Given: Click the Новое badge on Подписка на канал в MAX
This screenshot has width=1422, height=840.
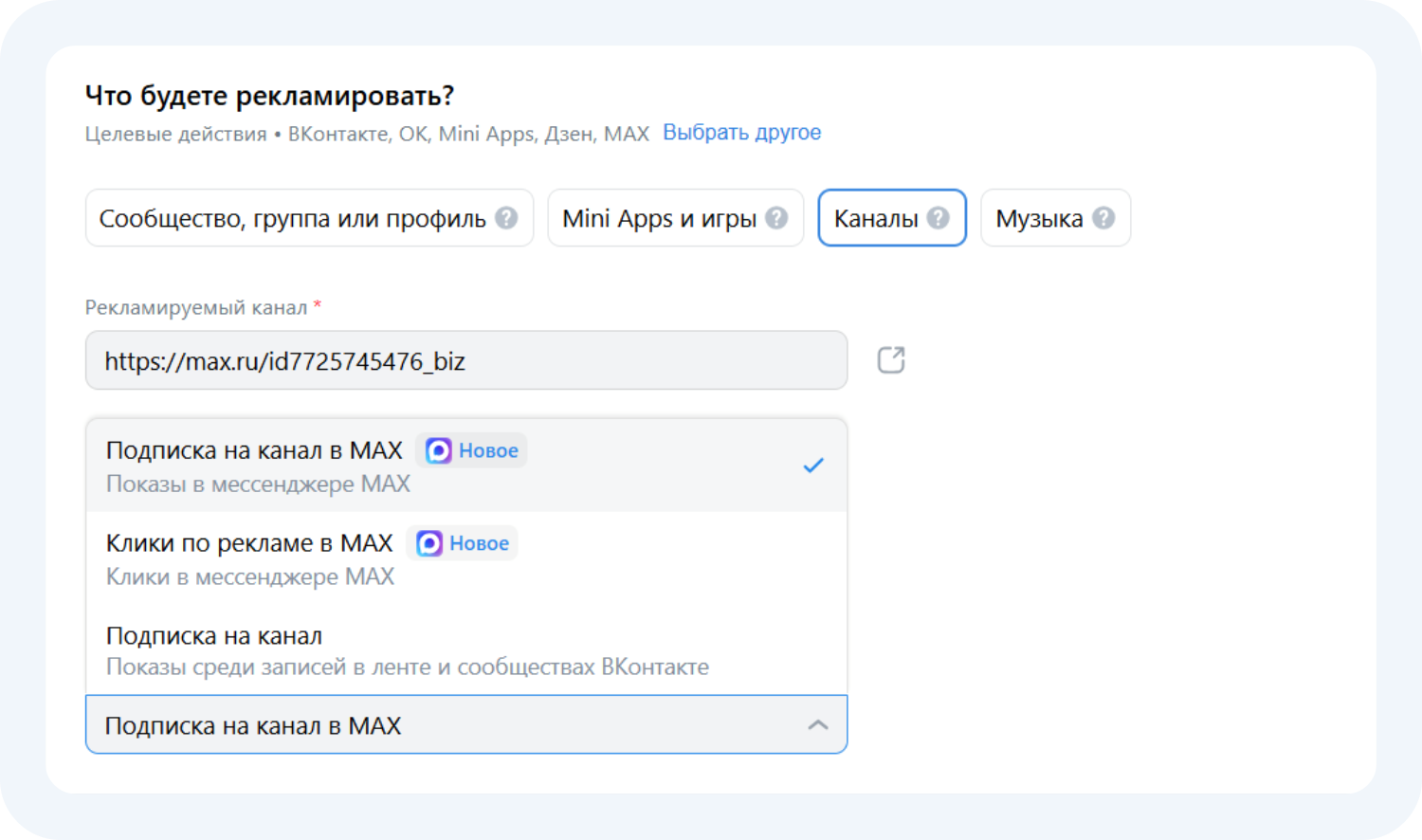Looking at the screenshot, I should click(x=471, y=450).
